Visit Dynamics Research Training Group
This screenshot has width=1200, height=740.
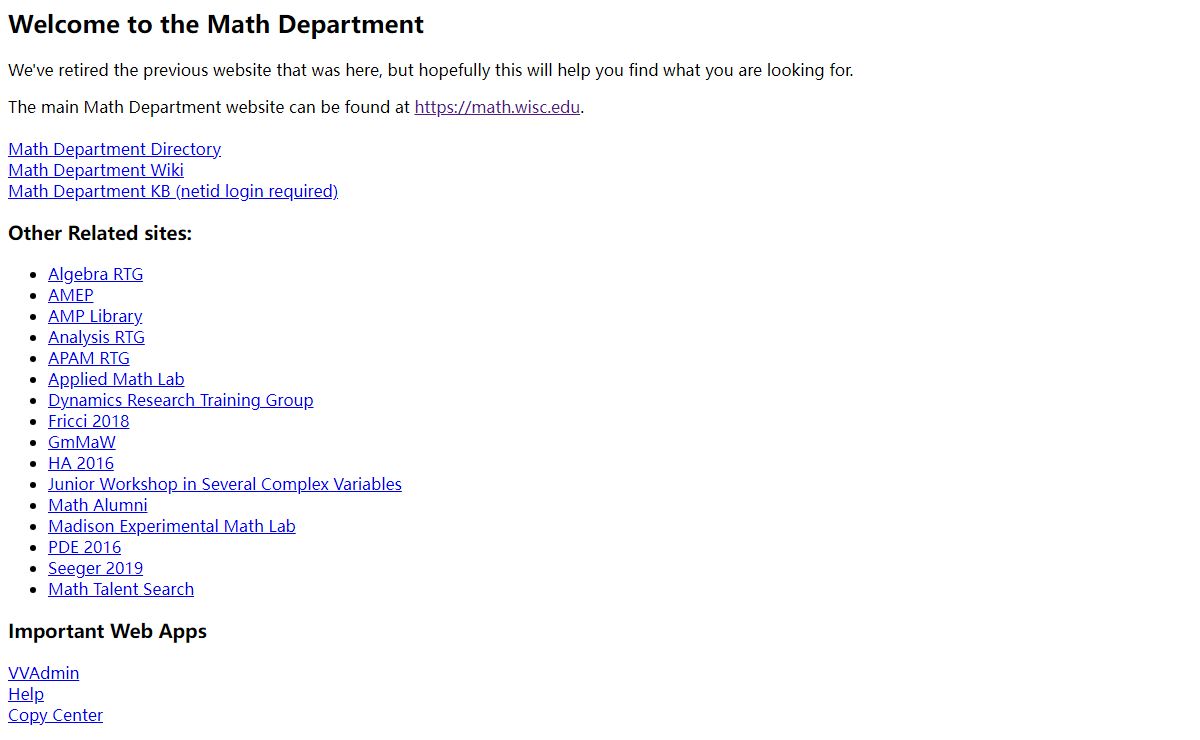[x=181, y=400]
